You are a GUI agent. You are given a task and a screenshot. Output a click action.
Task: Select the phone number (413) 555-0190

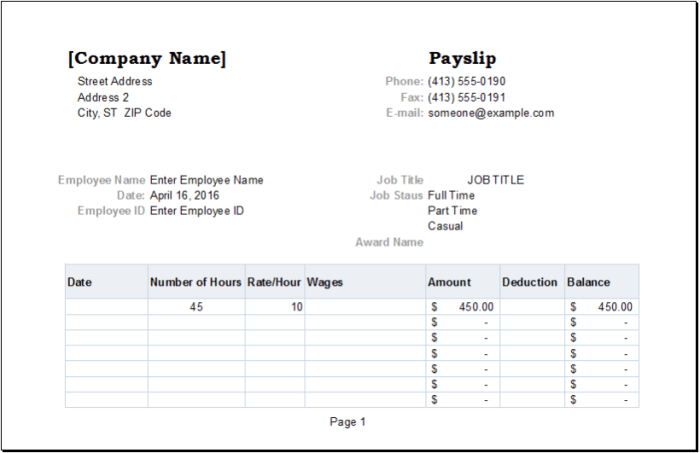click(x=466, y=81)
